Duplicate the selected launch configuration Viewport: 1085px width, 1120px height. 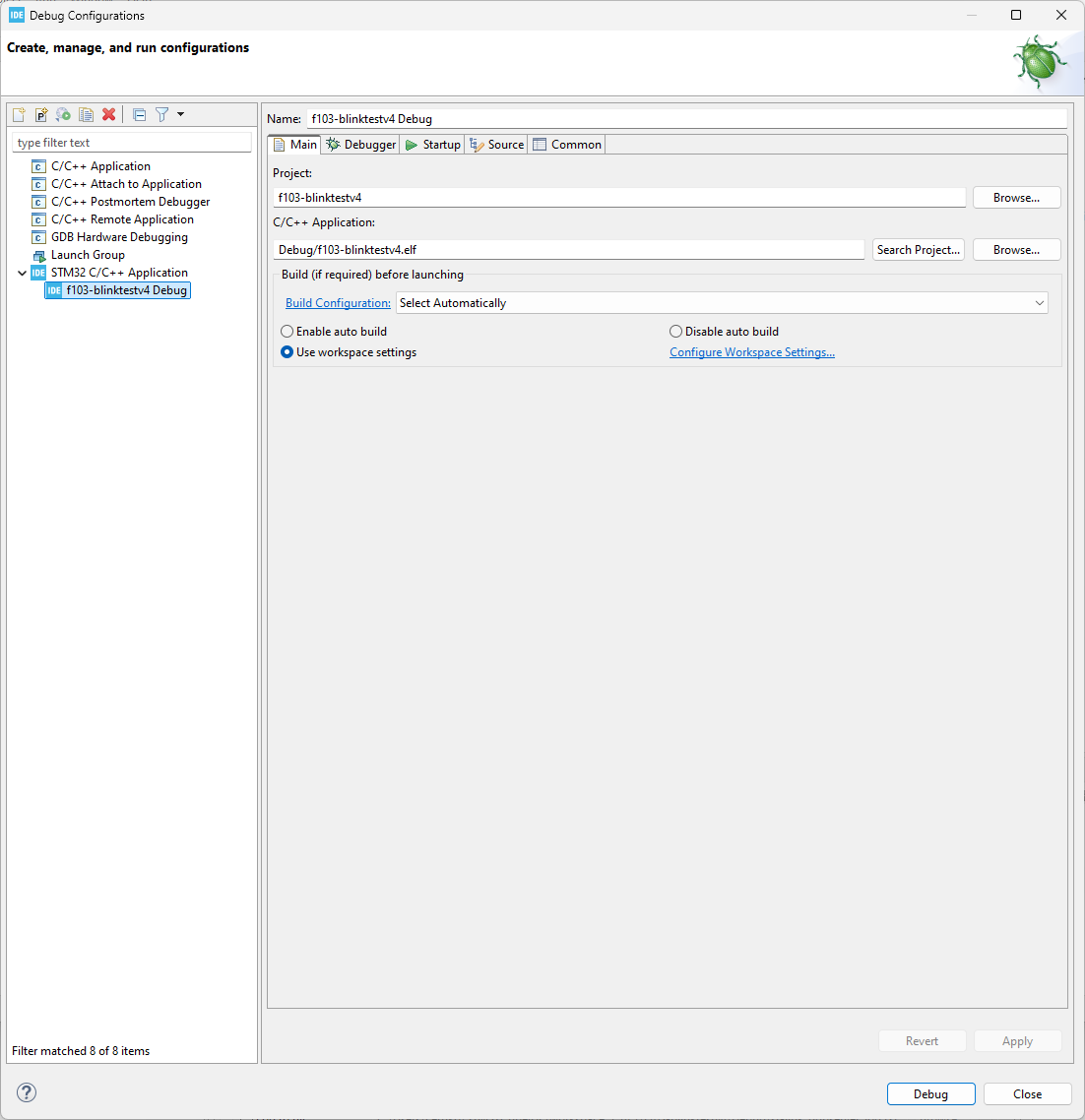coord(86,114)
